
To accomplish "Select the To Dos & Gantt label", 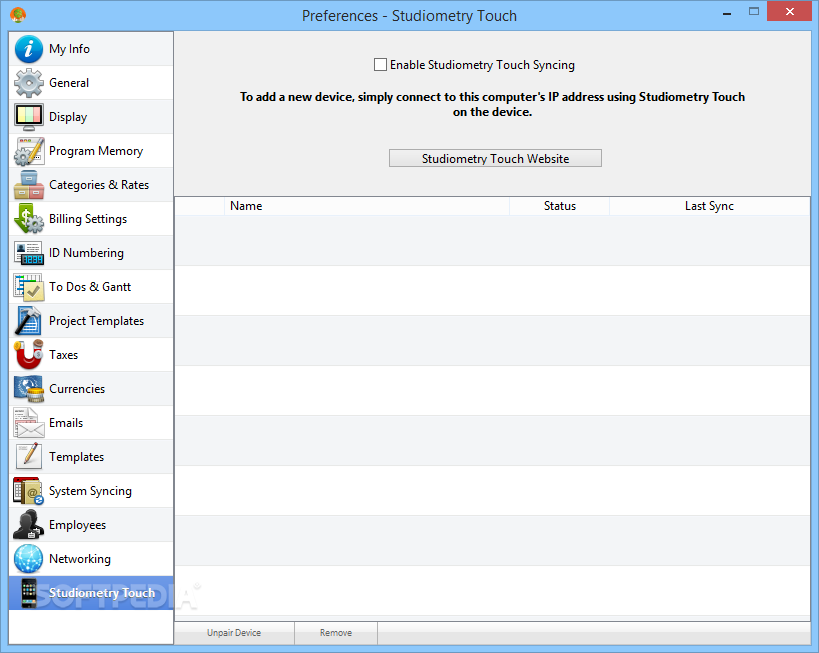I will click(x=90, y=287).
